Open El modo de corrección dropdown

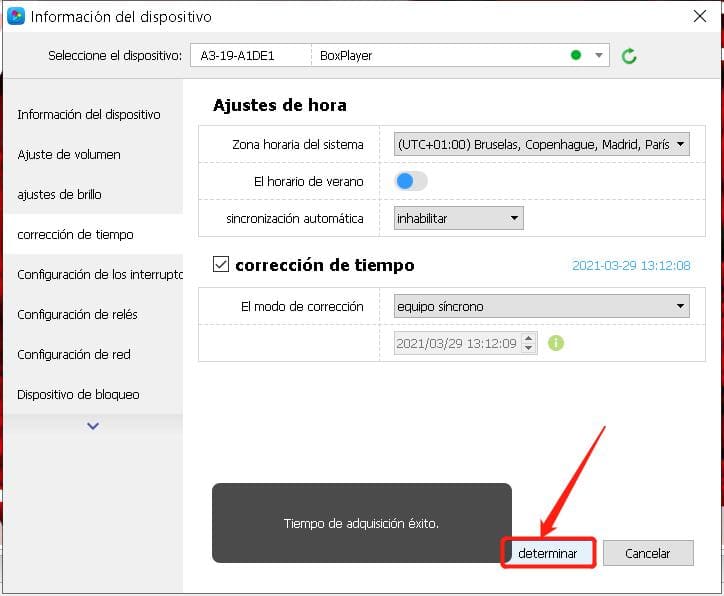click(x=541, y=306)
